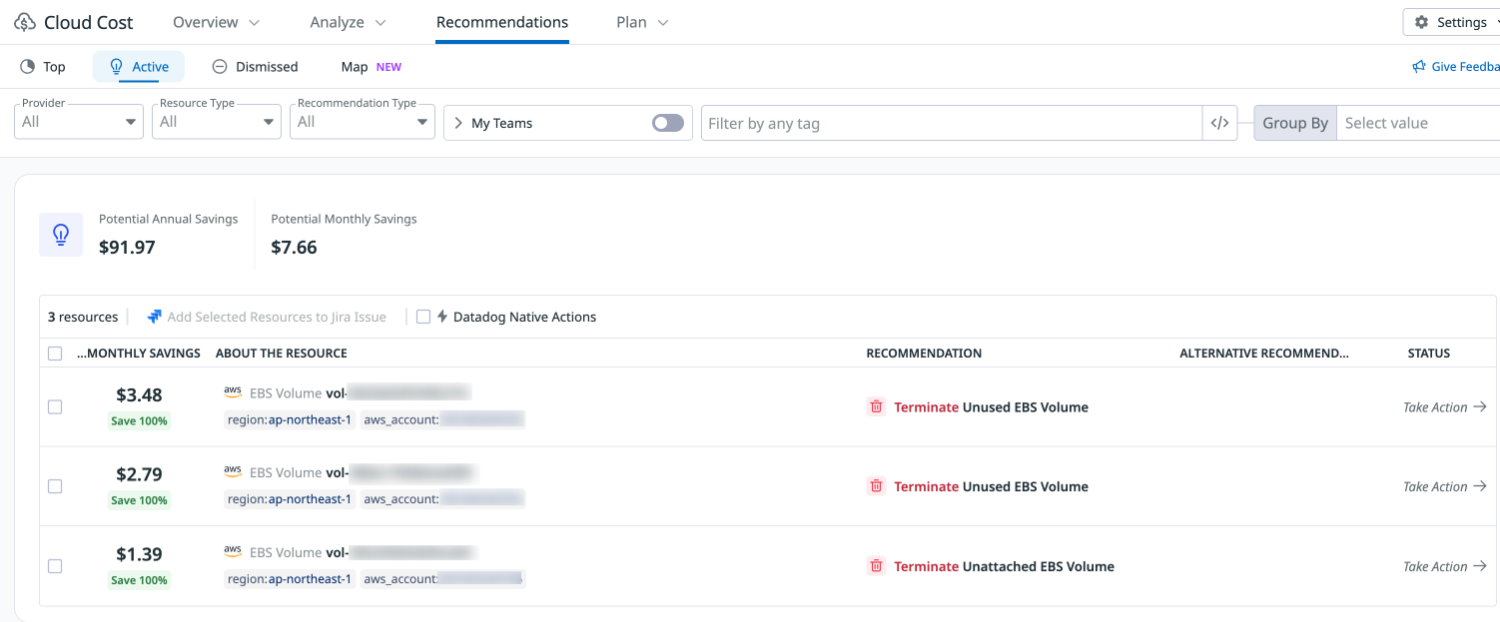Expand the Analyze menu
The height and width of the screenshot is (622, 1500).
point(348,22)
